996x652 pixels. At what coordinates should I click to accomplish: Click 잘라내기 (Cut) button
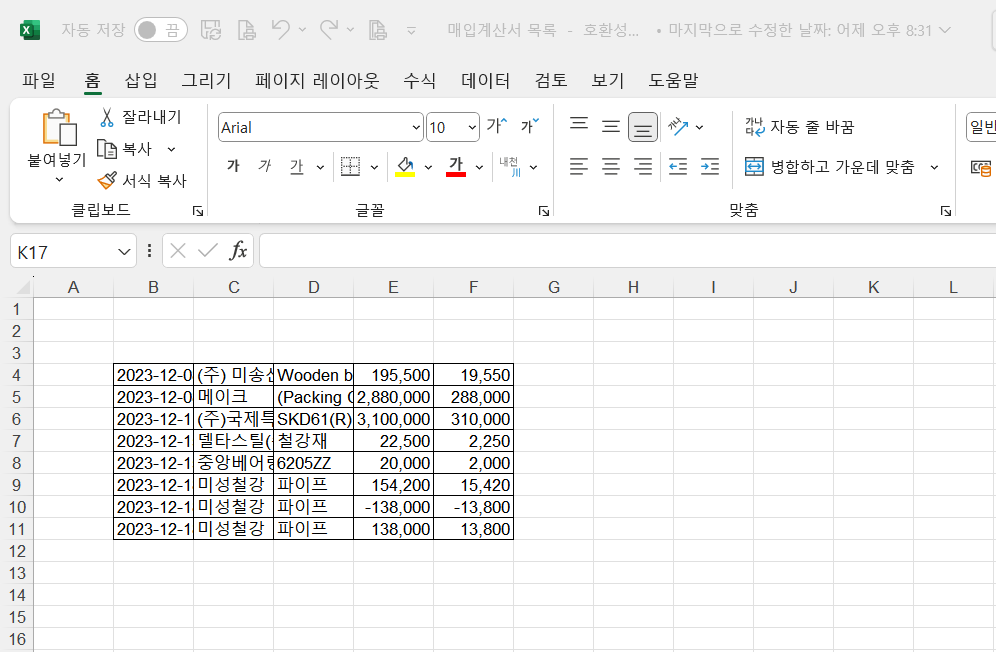[x=140, y=117]
